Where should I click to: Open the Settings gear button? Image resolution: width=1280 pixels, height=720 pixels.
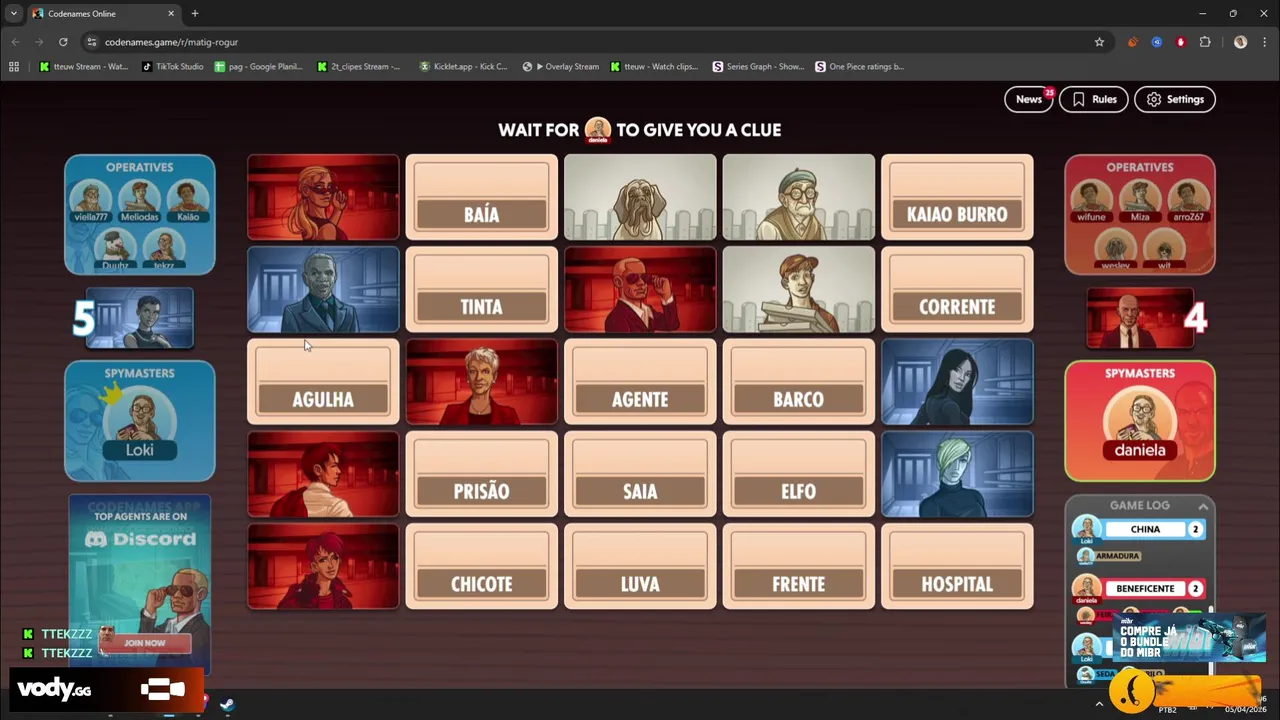tap(1175, 99)
